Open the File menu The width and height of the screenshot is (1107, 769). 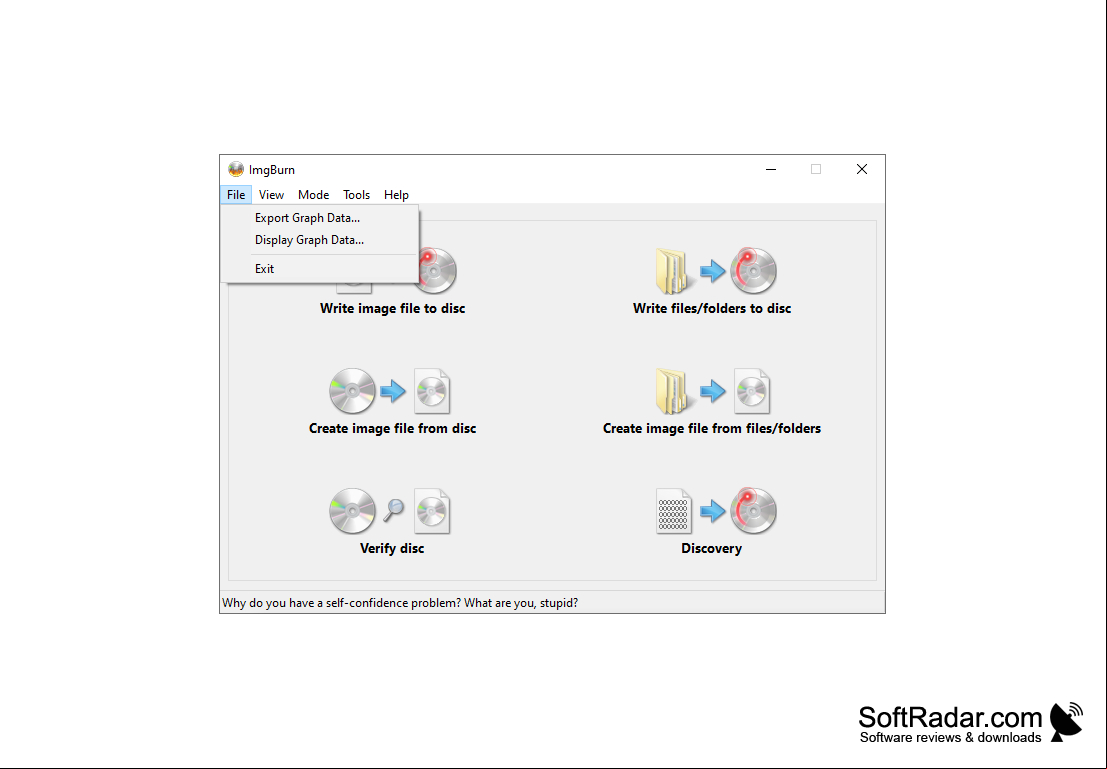236,195
